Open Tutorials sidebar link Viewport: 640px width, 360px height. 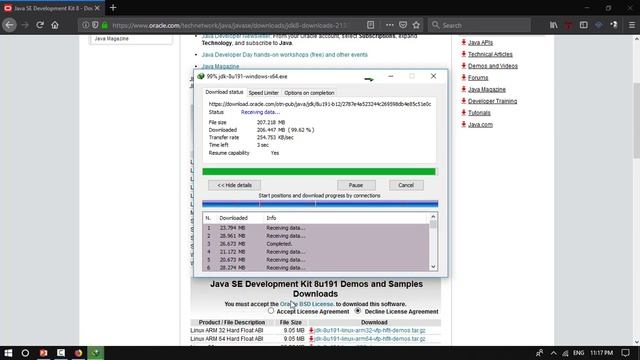[x=479, y=113]
